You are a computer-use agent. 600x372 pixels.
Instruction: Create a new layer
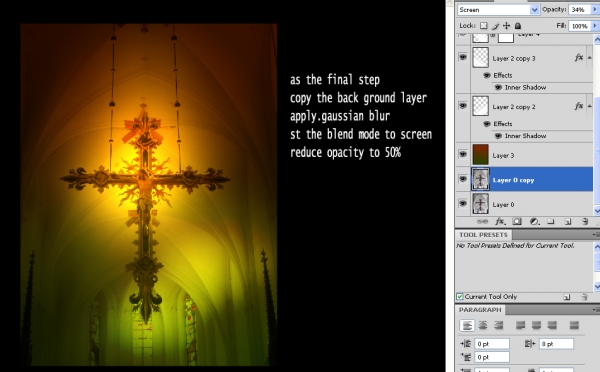[x=568, y=222]
